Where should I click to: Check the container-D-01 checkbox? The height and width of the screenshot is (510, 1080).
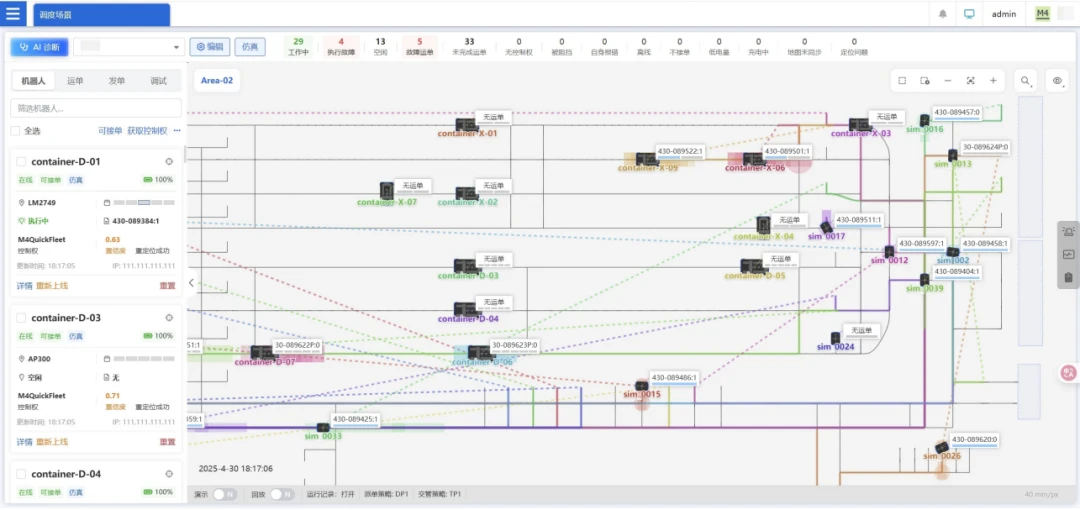pos(21,162)
